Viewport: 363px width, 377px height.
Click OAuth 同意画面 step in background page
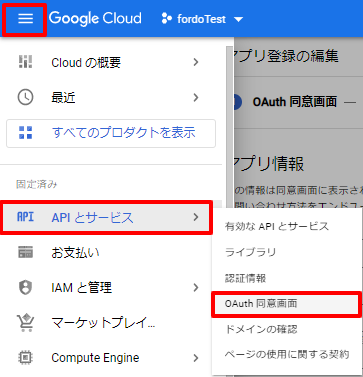295,102
